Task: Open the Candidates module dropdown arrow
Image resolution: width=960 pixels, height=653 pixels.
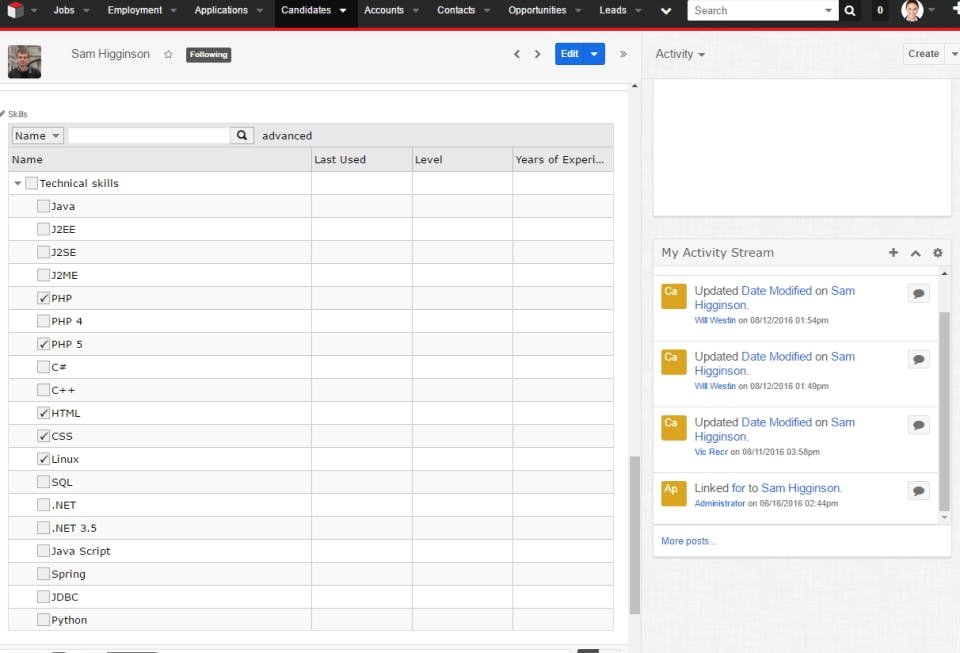Action: click(x=343, y=10)
